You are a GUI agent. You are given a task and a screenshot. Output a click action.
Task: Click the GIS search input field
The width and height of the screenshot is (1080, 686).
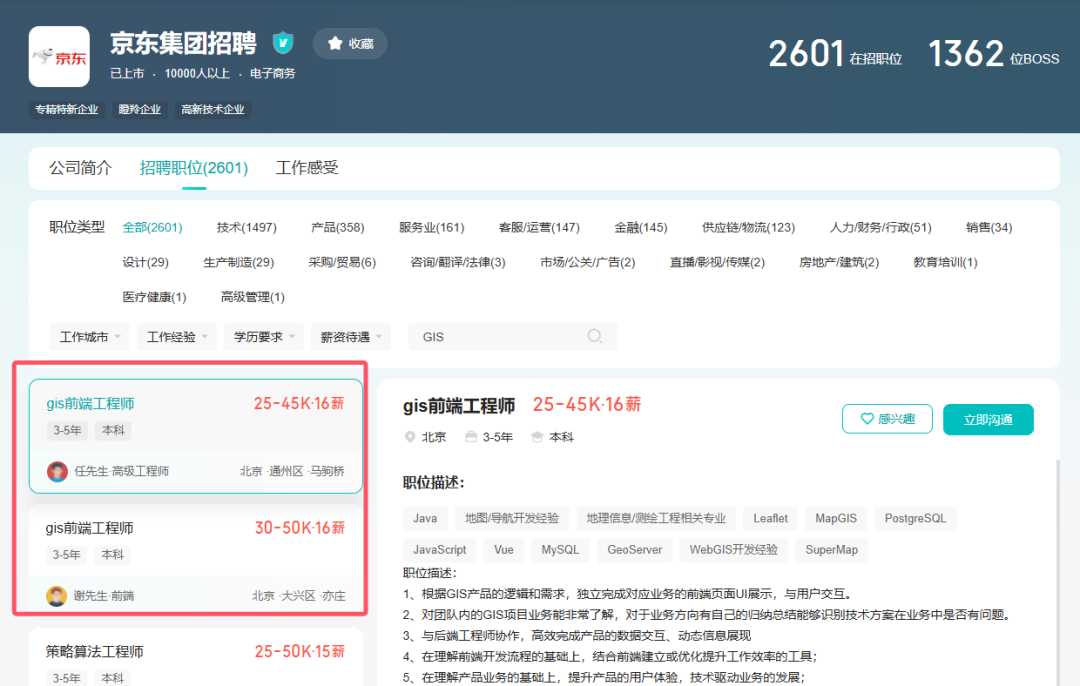tap(512, 337)
